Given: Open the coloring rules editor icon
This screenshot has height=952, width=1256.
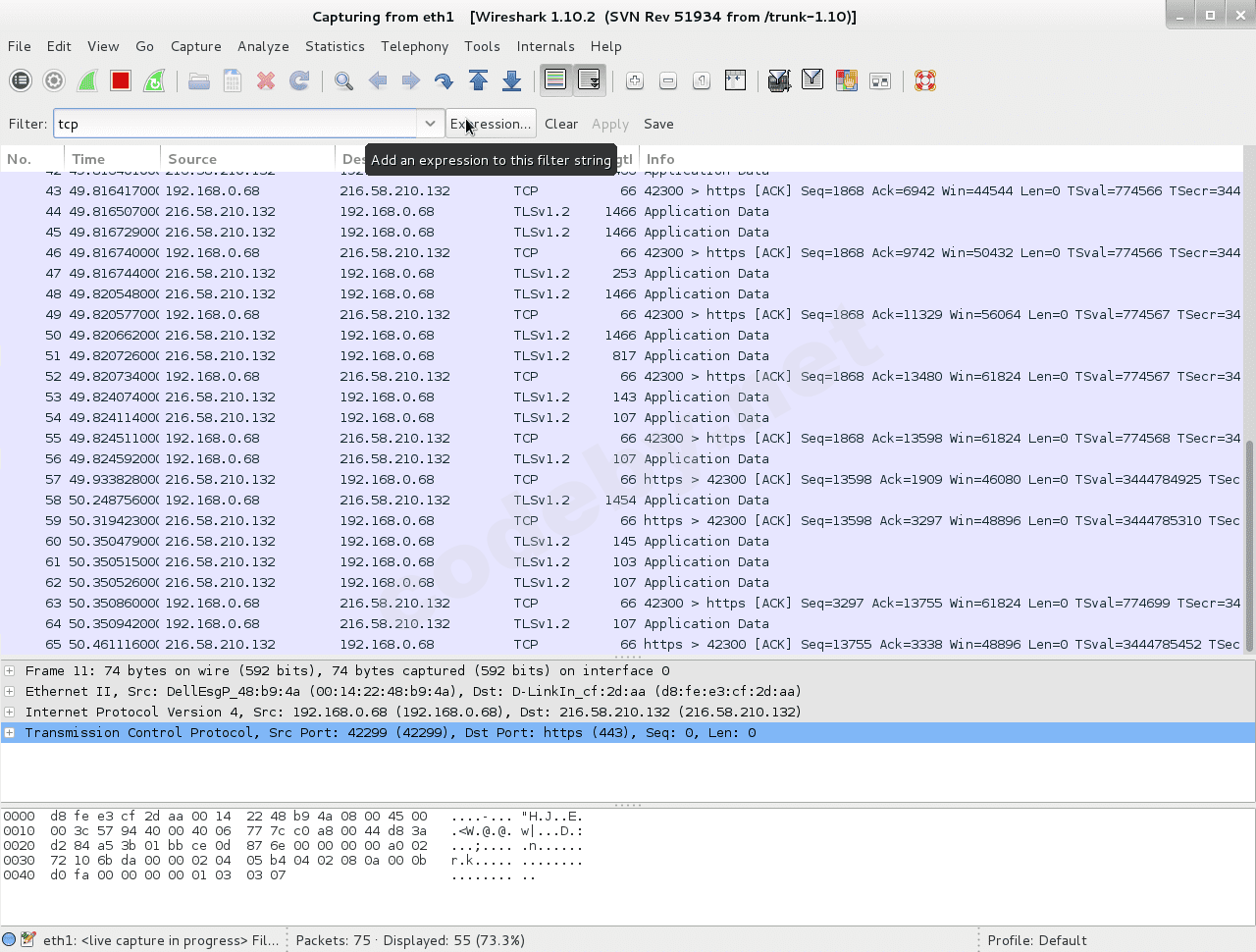Looking at the screenshot, I should pyautogui.click(x=846, y=80).
